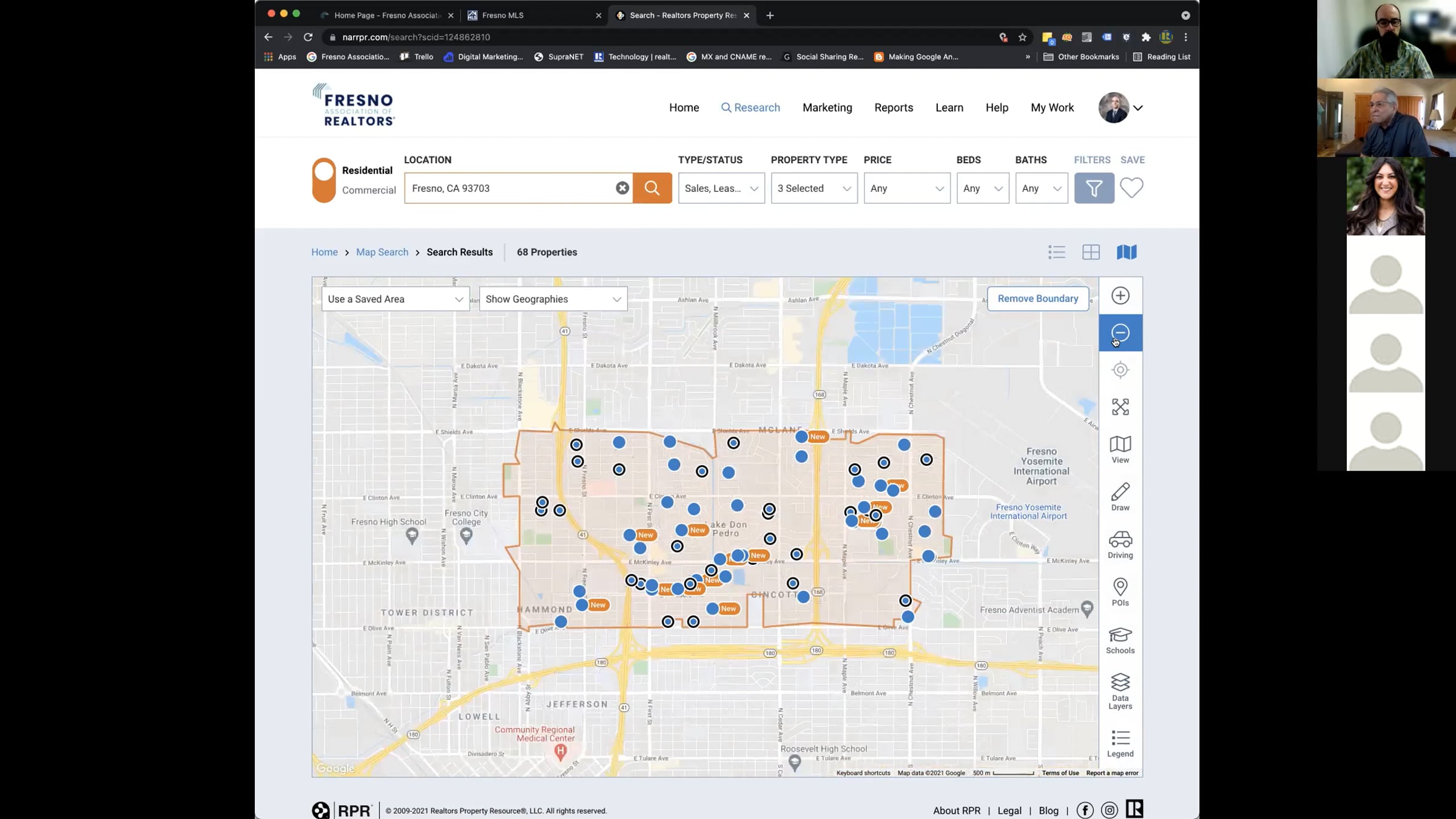The image size is (1456, 819).
Task: Switch to grid view layout
Action: click(x=1091, y=252)
